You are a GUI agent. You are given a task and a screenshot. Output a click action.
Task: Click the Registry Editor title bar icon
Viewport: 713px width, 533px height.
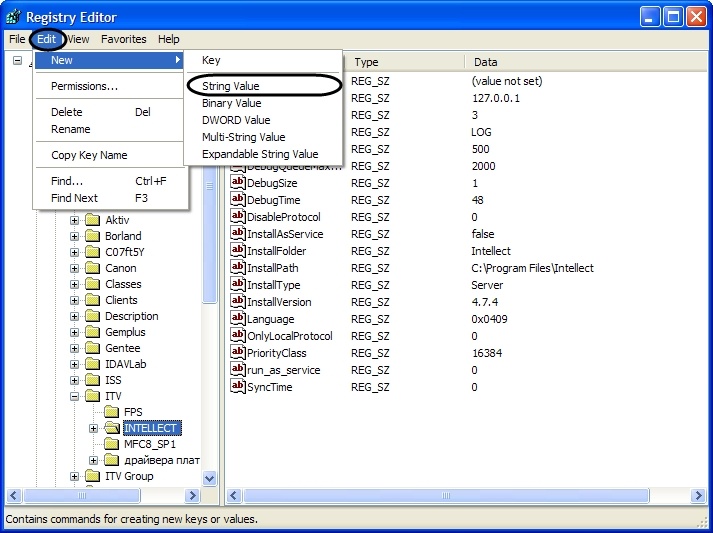13,16
